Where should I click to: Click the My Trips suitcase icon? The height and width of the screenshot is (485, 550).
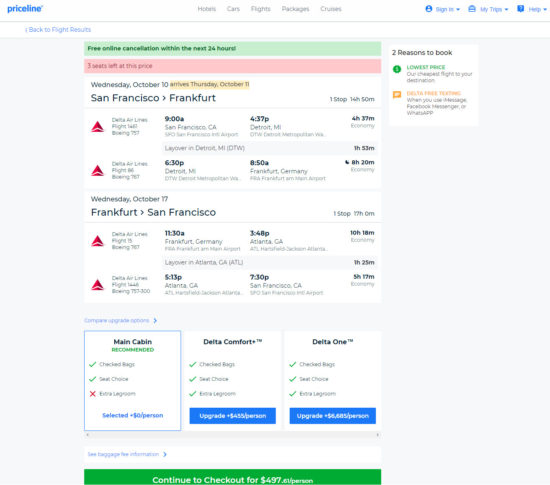point(472,9)
